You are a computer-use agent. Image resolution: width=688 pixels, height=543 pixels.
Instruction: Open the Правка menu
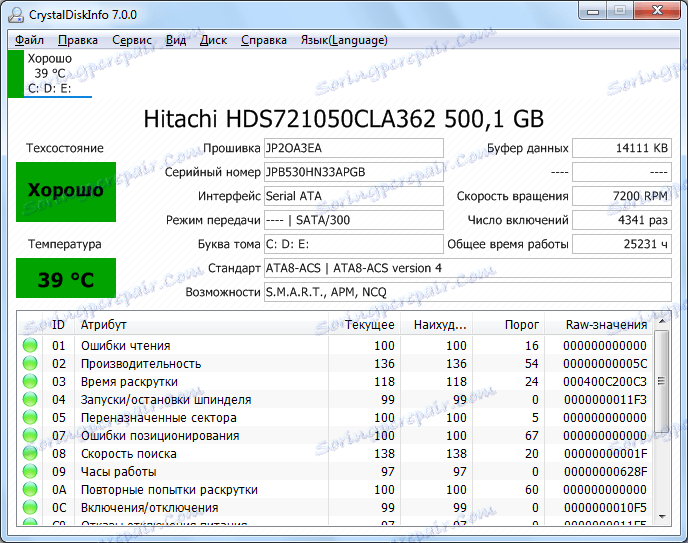click(78, 40)
